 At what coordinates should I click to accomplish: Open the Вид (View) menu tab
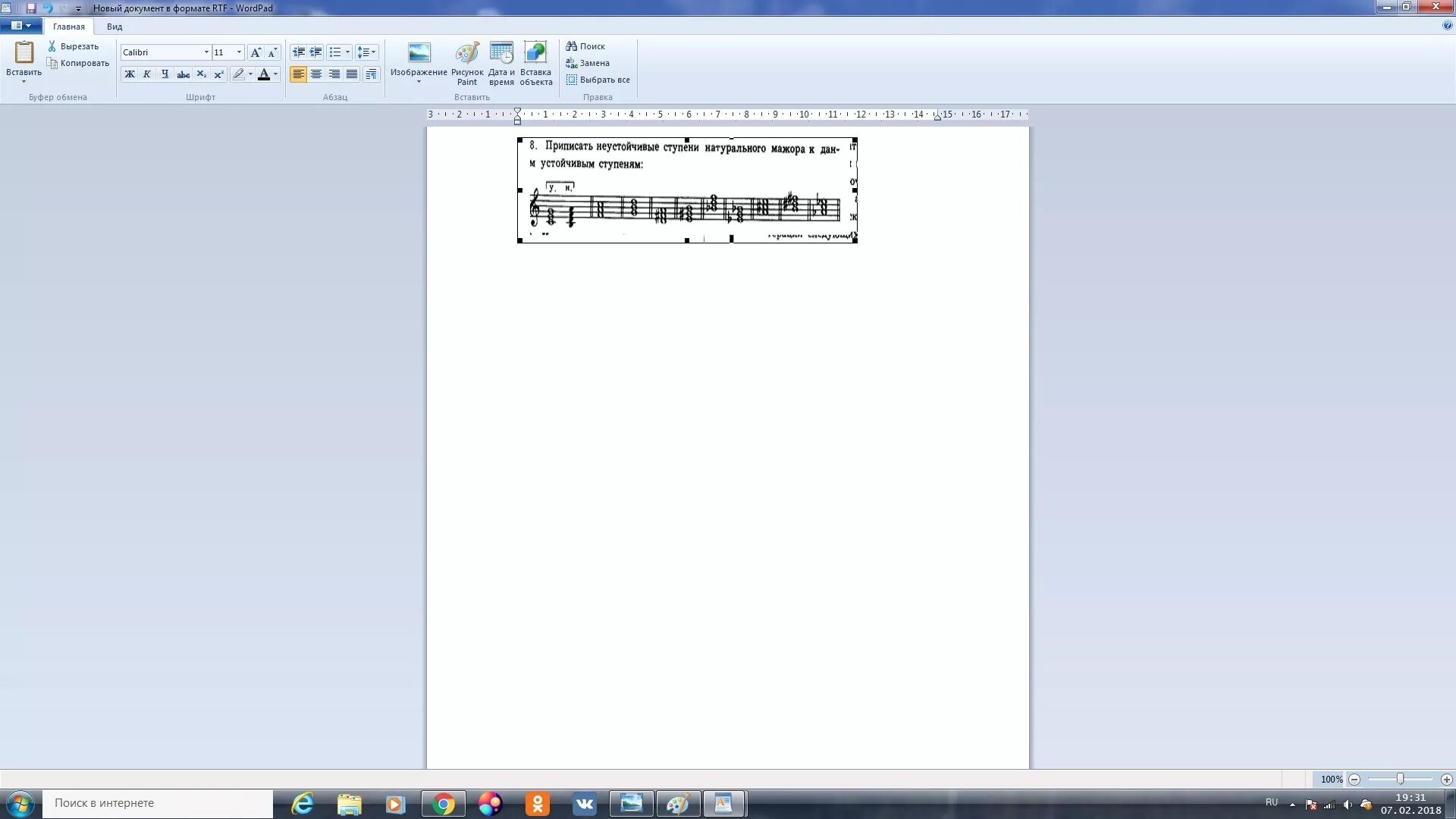pyautogui.click(x=114, y=26)
